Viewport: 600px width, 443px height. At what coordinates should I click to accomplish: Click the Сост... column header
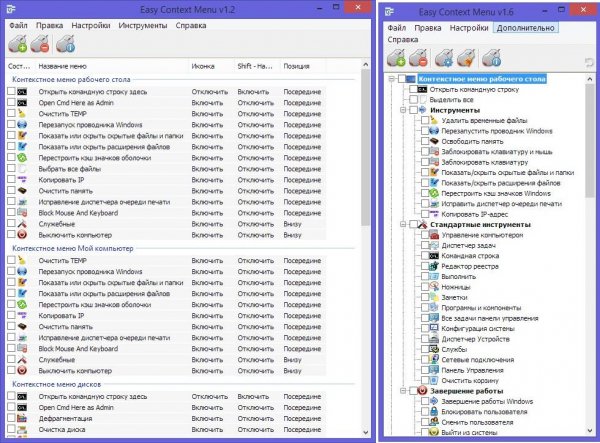coord(20,66)
